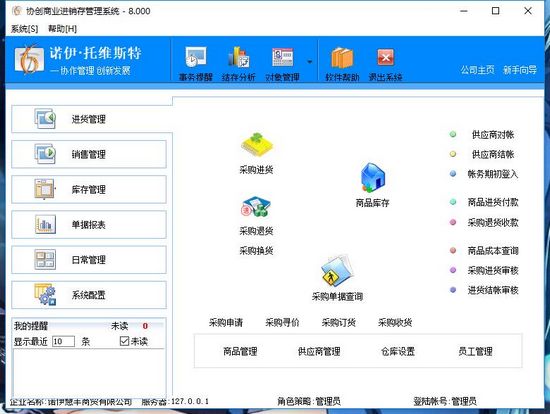Open 供应商结帐 link

click(493, 154)
